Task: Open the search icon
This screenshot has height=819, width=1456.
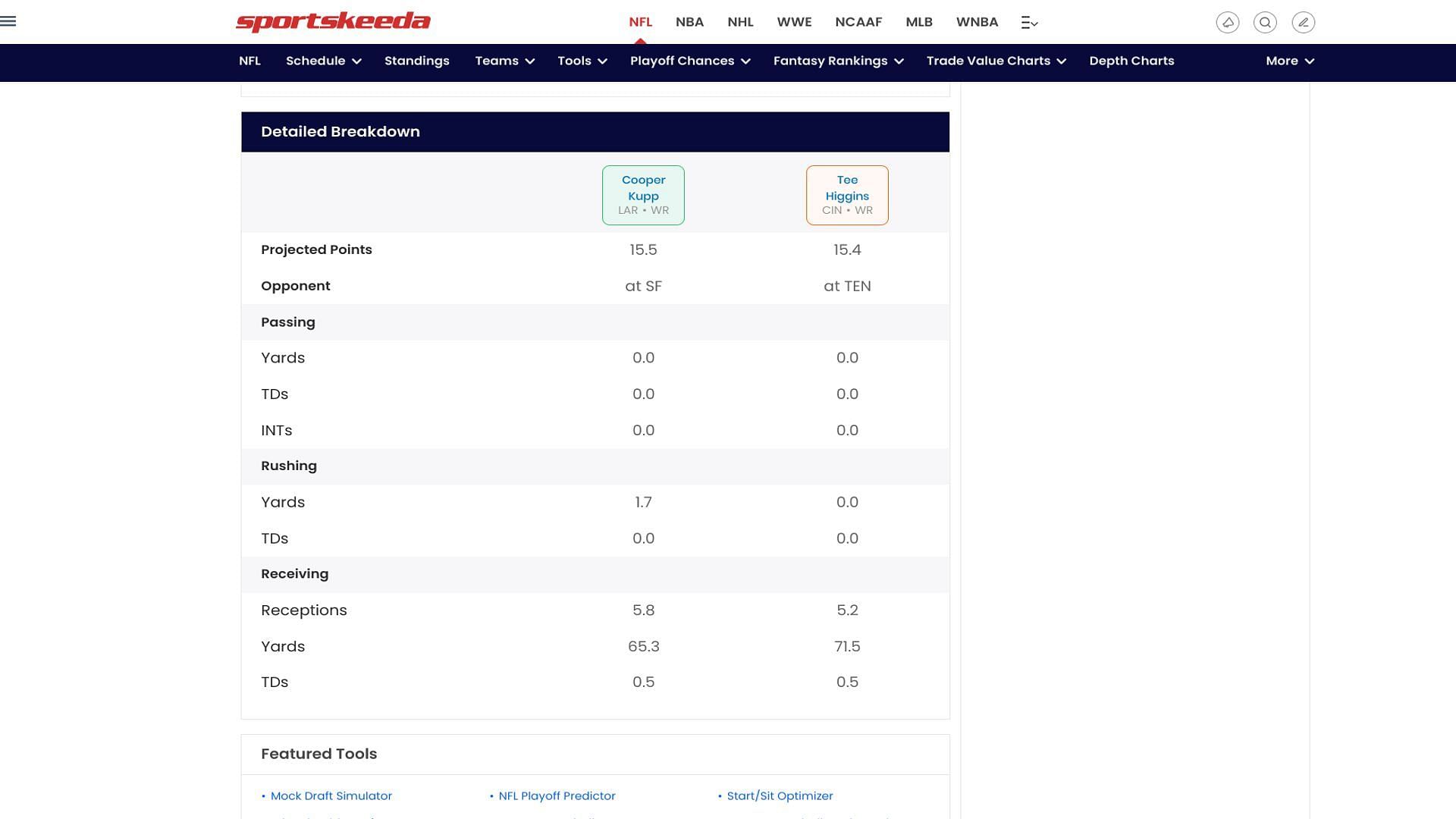Action: tap(1265, 22)
